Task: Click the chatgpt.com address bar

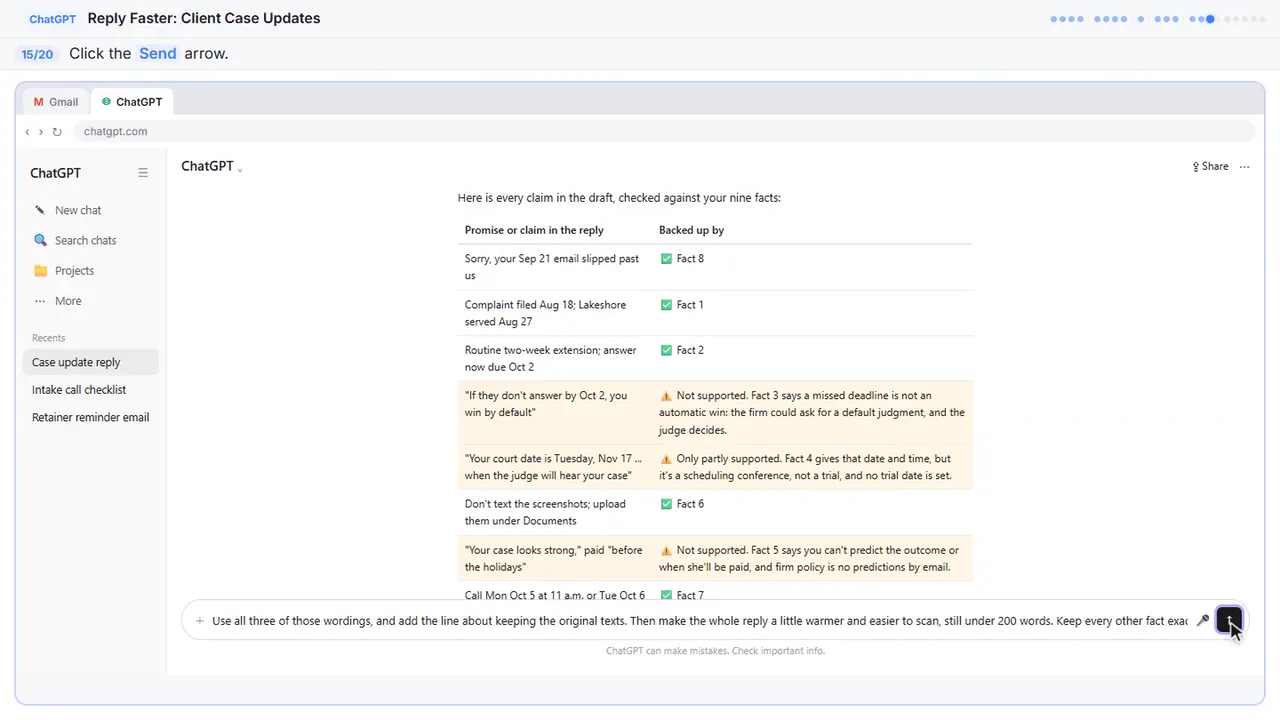Action: (662, 132)
